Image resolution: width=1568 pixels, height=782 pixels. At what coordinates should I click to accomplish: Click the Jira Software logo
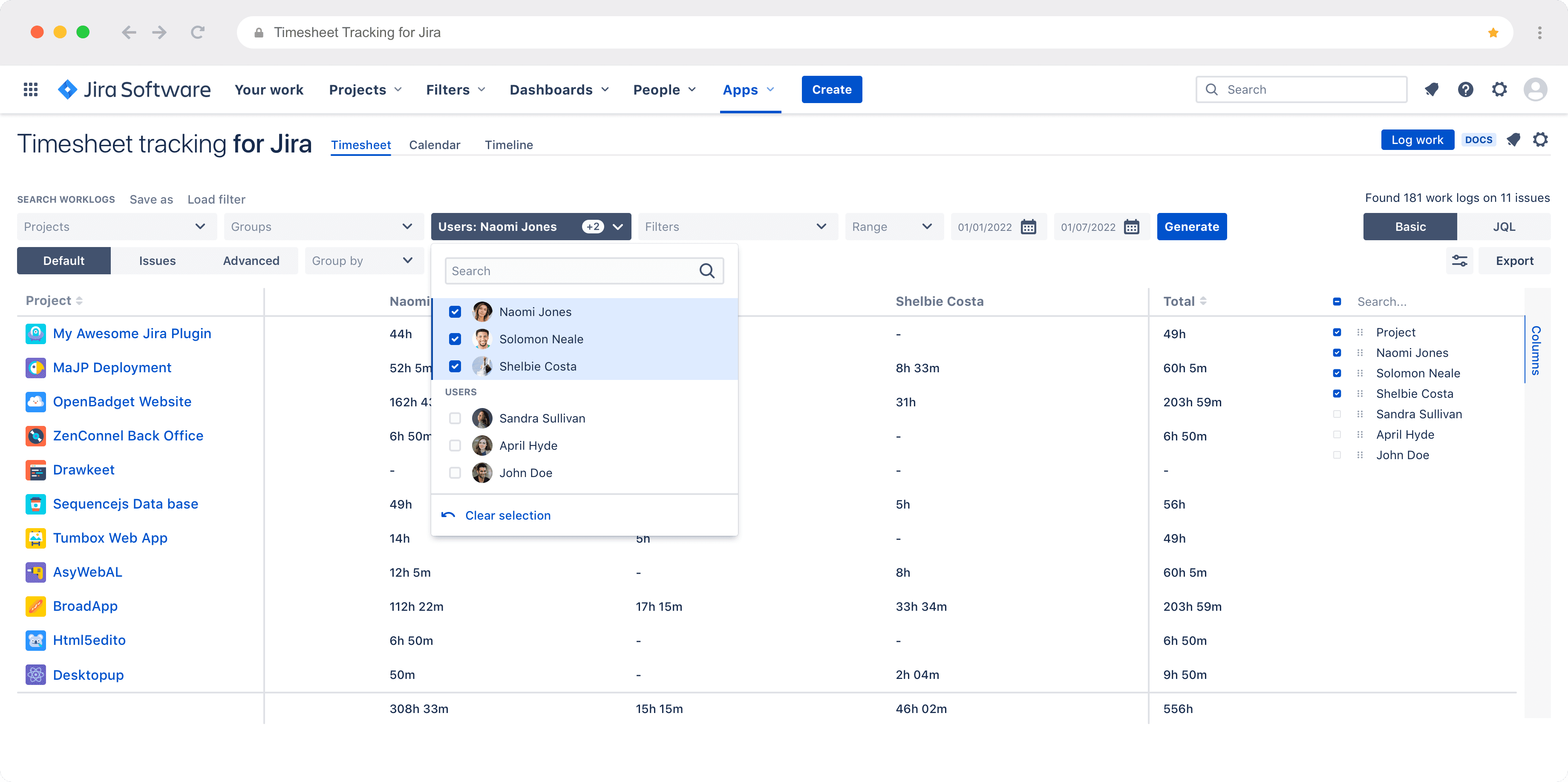point(134,89)
